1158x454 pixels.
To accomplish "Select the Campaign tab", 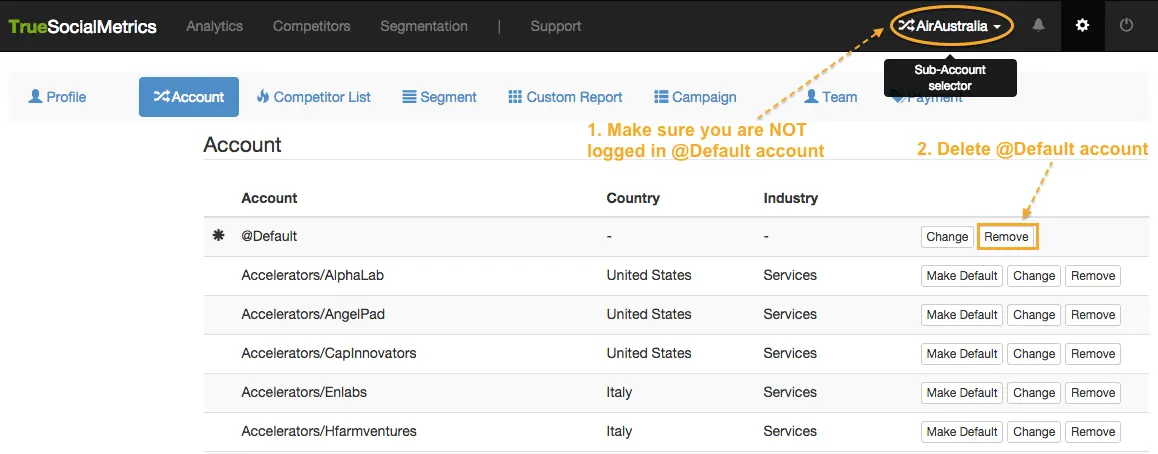I will 695,97.
